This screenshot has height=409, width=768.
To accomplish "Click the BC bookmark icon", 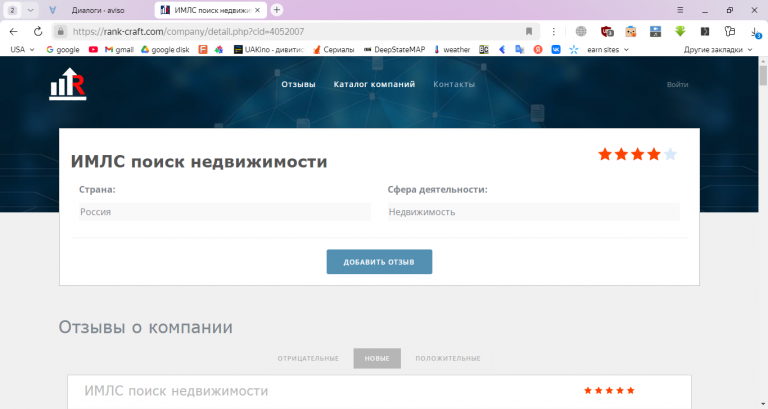I will click(x=484, y=49).
